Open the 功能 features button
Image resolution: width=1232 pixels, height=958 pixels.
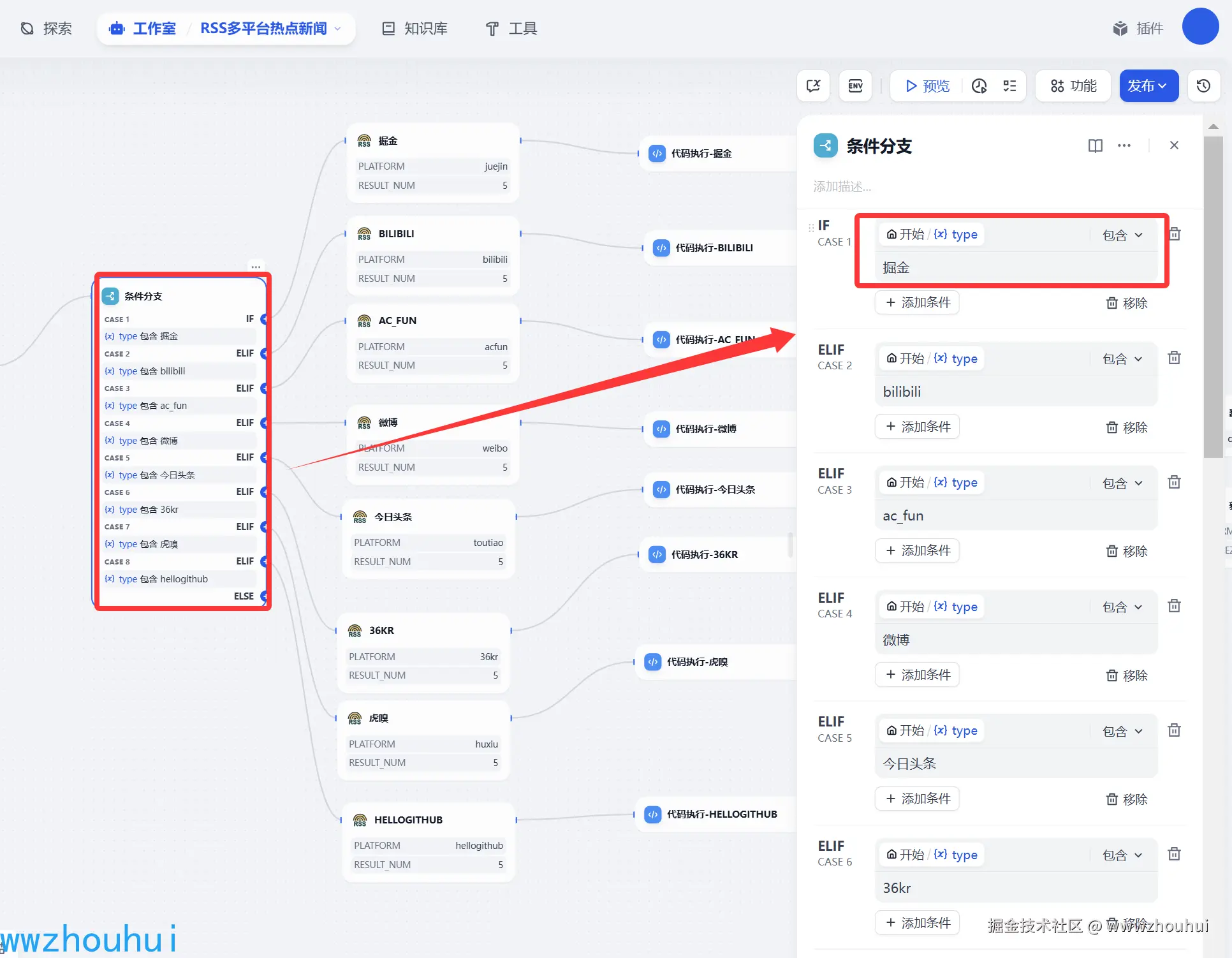1073,85
